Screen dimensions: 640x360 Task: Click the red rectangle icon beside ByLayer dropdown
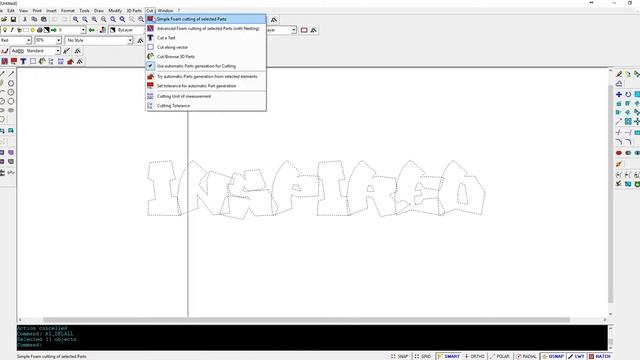304,30
